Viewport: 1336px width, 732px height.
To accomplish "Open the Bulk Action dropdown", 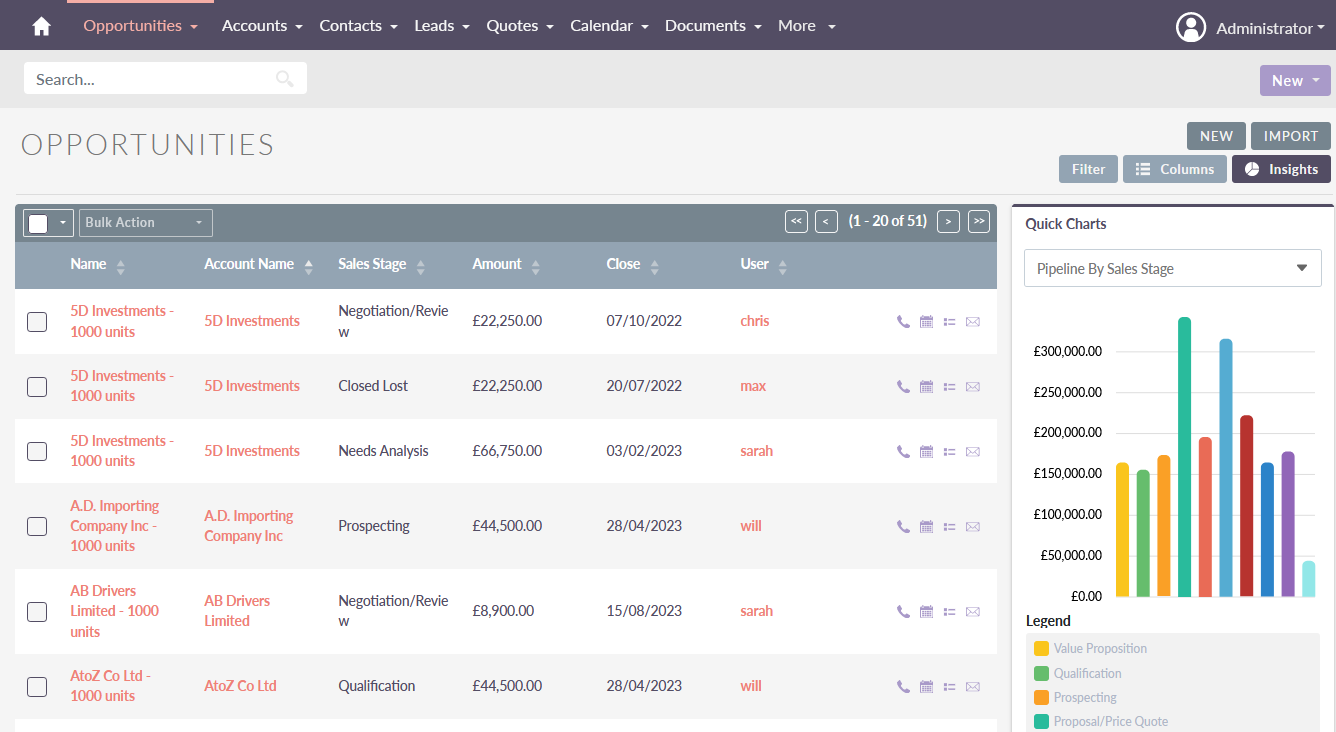I will point(146,223).
